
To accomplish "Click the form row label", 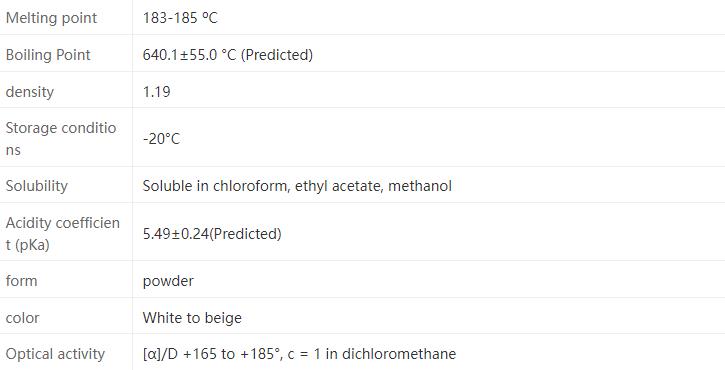I will click(x=21, y=281).
